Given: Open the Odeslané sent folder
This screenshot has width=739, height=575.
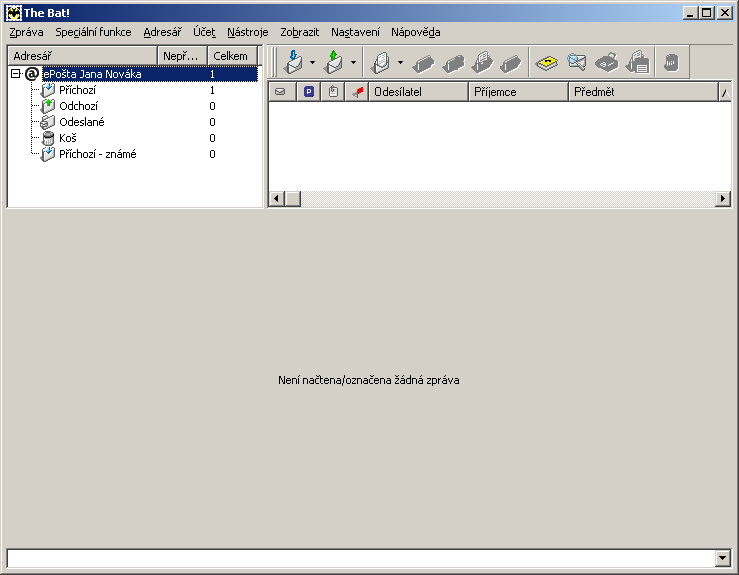Looking at the screenshot, I should click(82, 122).
